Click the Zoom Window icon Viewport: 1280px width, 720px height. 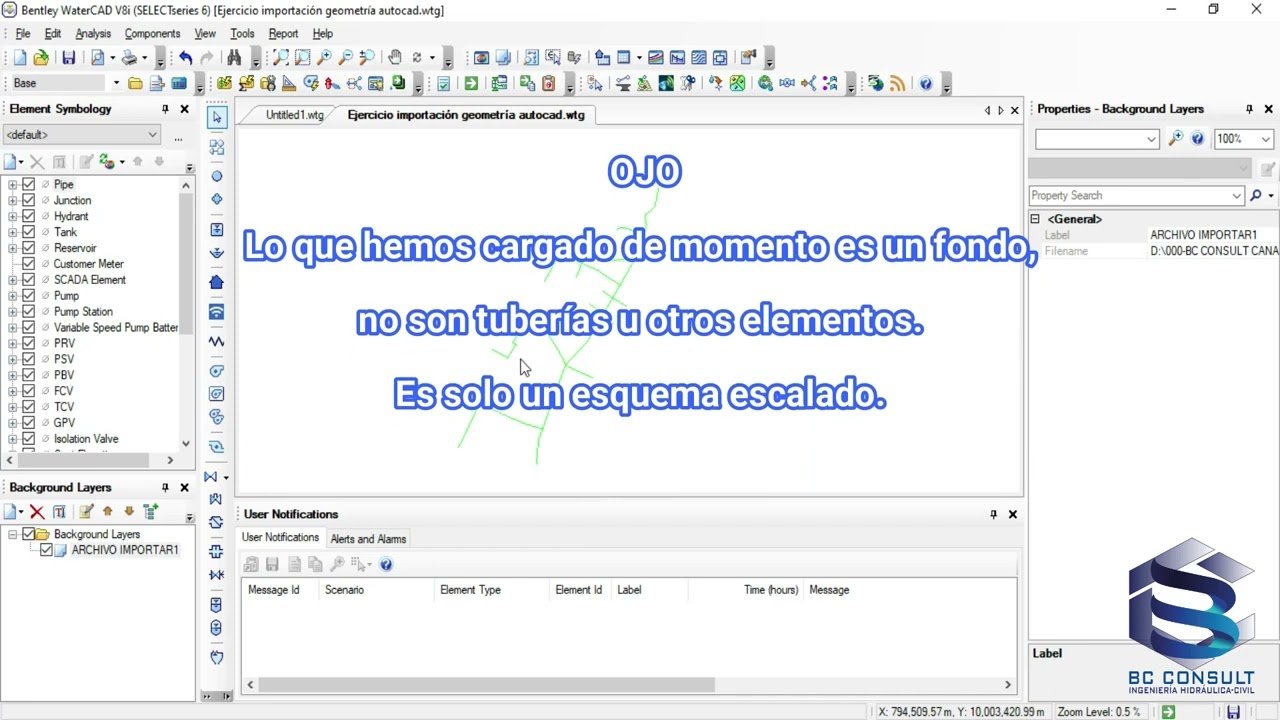tap(303, 58)
